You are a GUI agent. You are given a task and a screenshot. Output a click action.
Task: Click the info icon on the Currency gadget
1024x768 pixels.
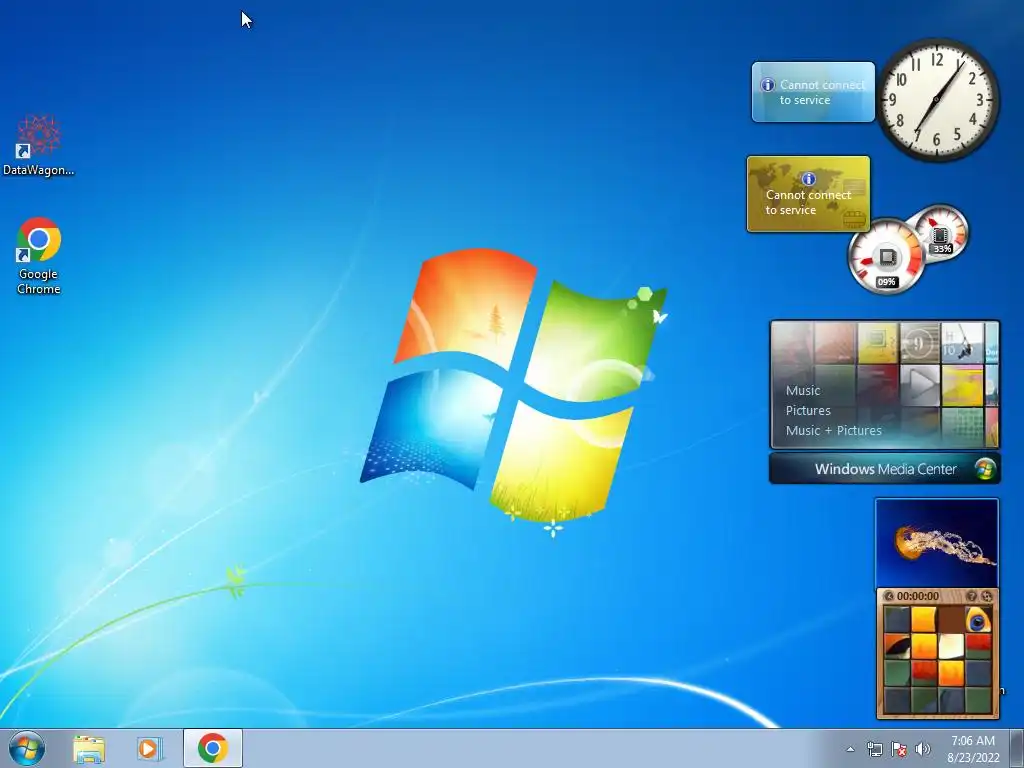point(808,178)
